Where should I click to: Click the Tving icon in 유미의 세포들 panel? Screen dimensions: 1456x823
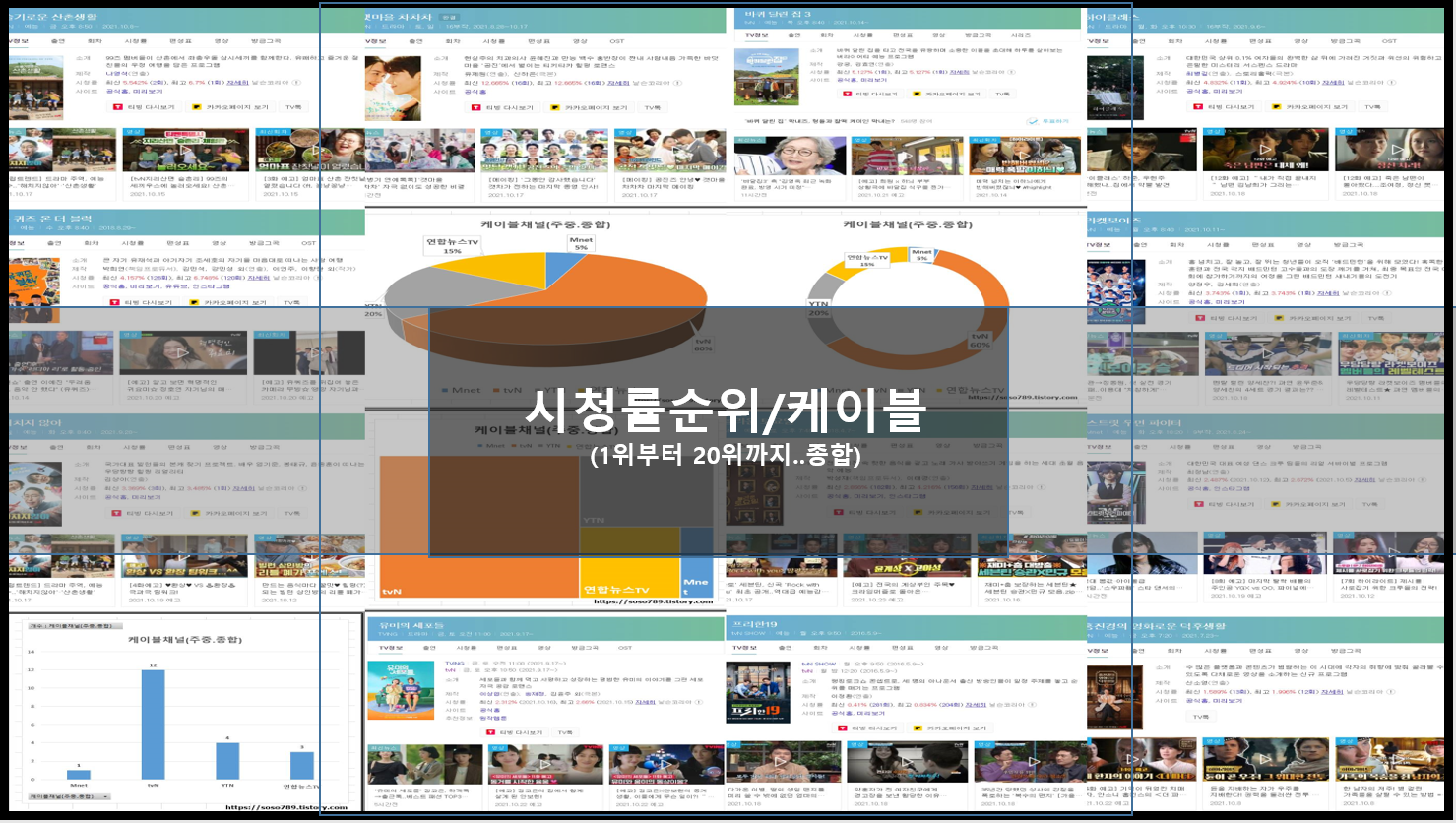point(490,732)
